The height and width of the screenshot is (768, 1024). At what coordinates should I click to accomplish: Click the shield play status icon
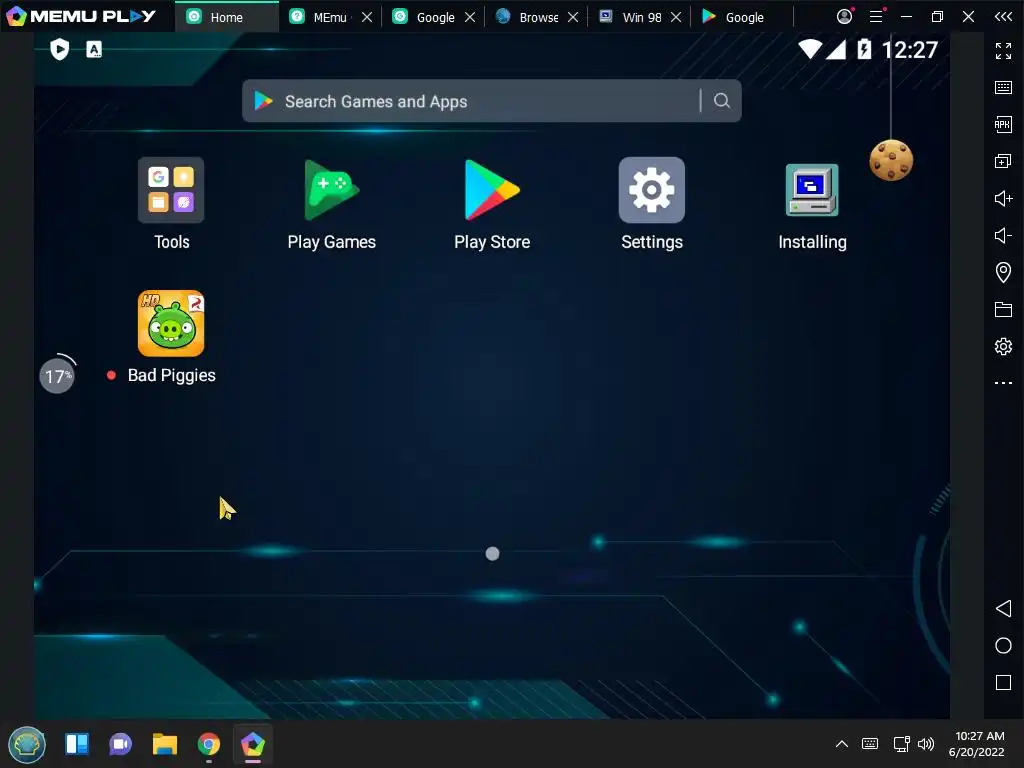coord(59,49)
